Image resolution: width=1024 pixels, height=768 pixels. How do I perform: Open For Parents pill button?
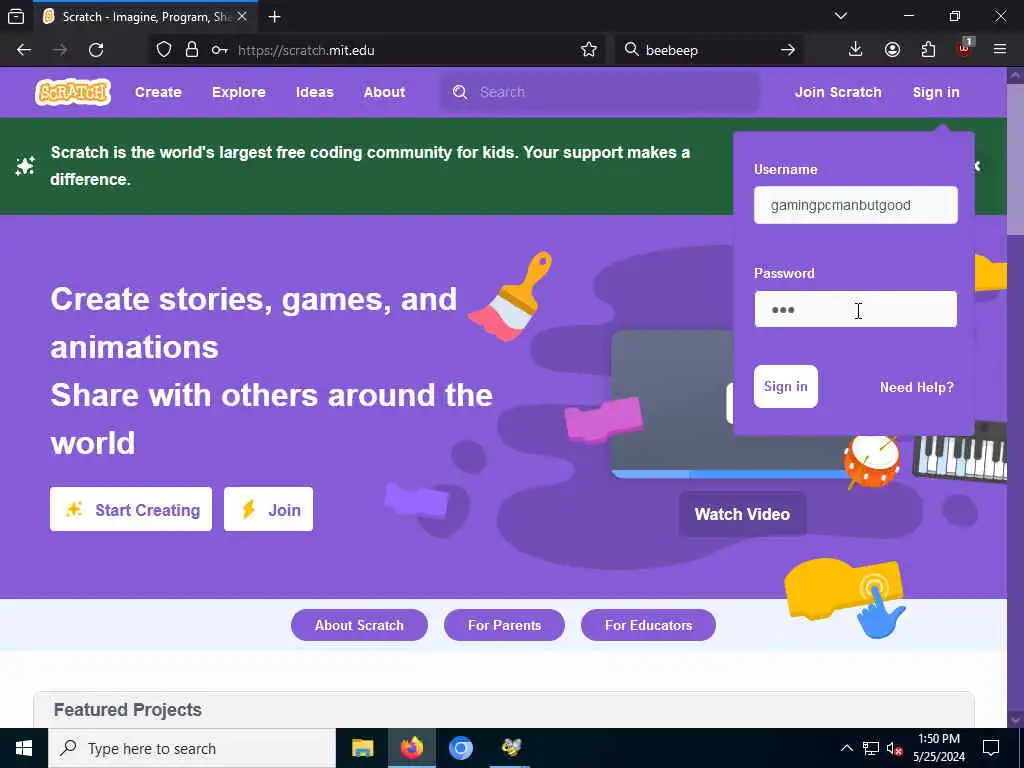coord(504,625)
